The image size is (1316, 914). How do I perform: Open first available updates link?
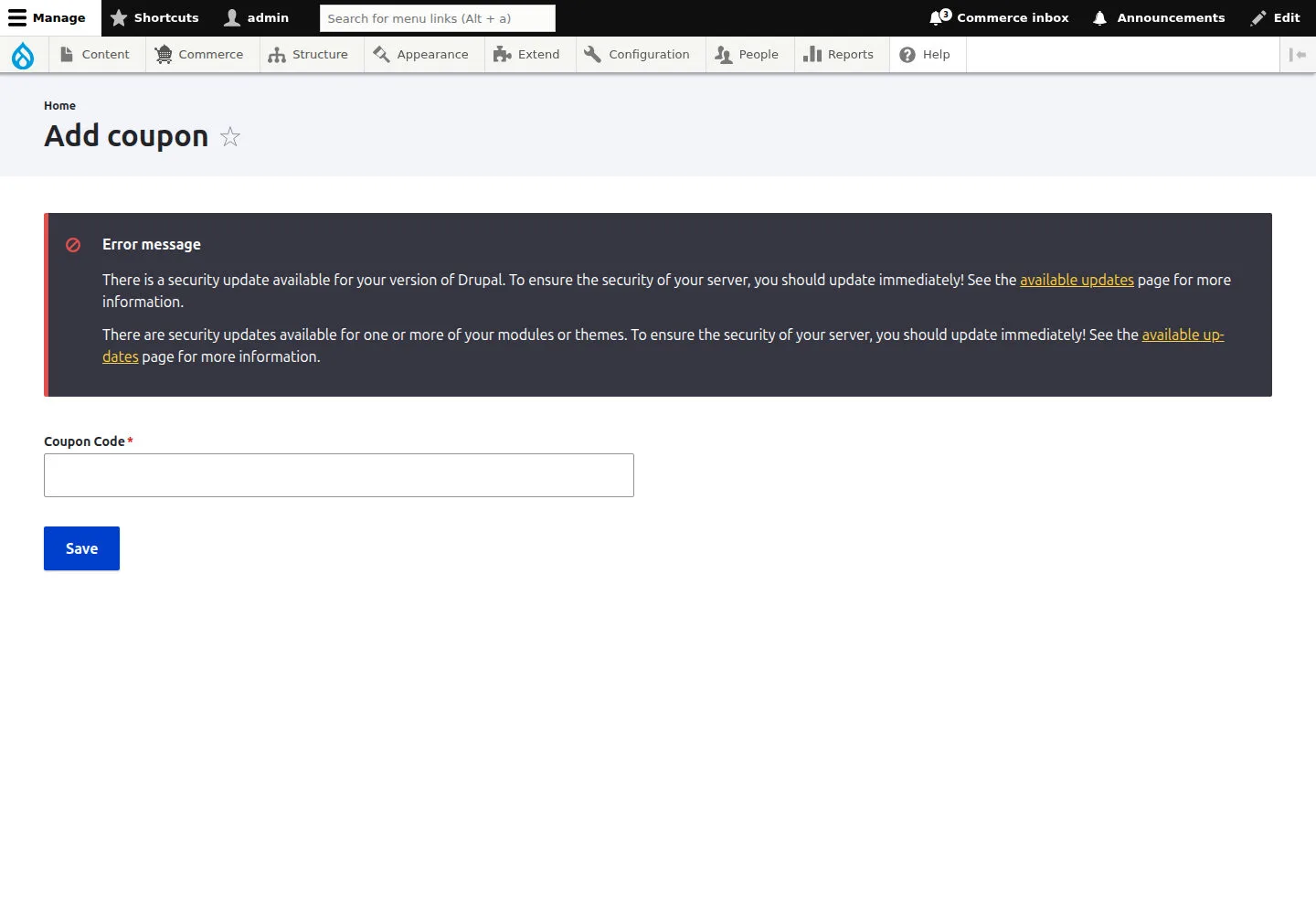[1077, 280]
